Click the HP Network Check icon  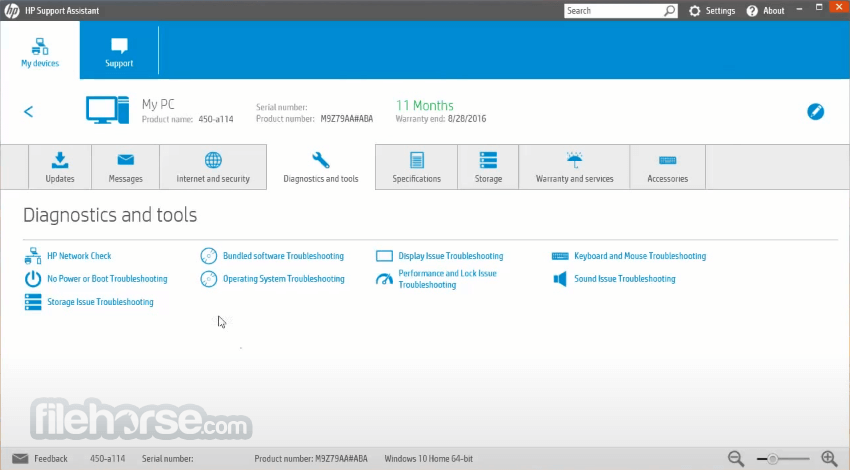[33, 256]
